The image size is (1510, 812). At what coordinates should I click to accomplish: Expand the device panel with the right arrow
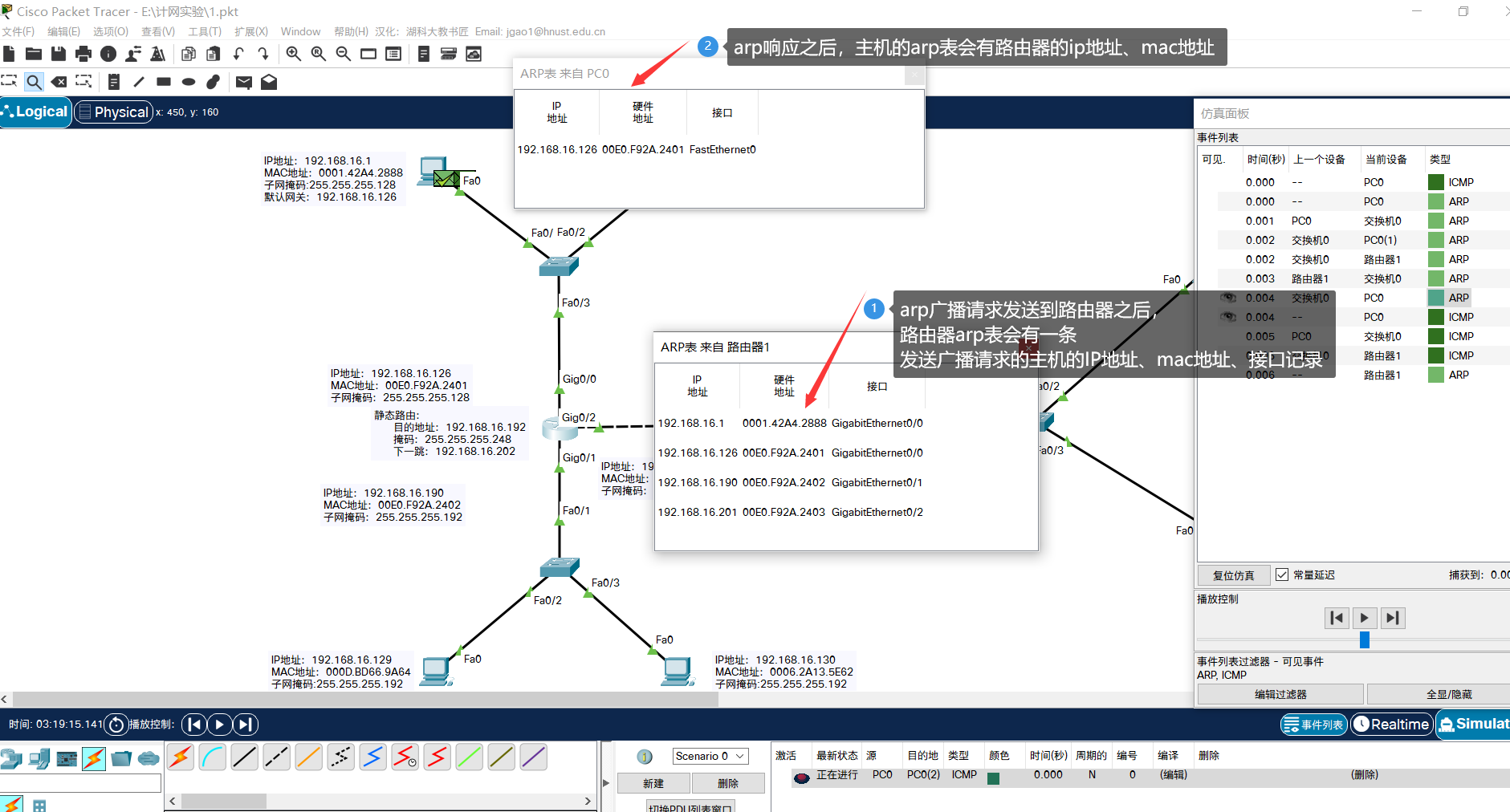pyautogui.click(x=604, y=784)
